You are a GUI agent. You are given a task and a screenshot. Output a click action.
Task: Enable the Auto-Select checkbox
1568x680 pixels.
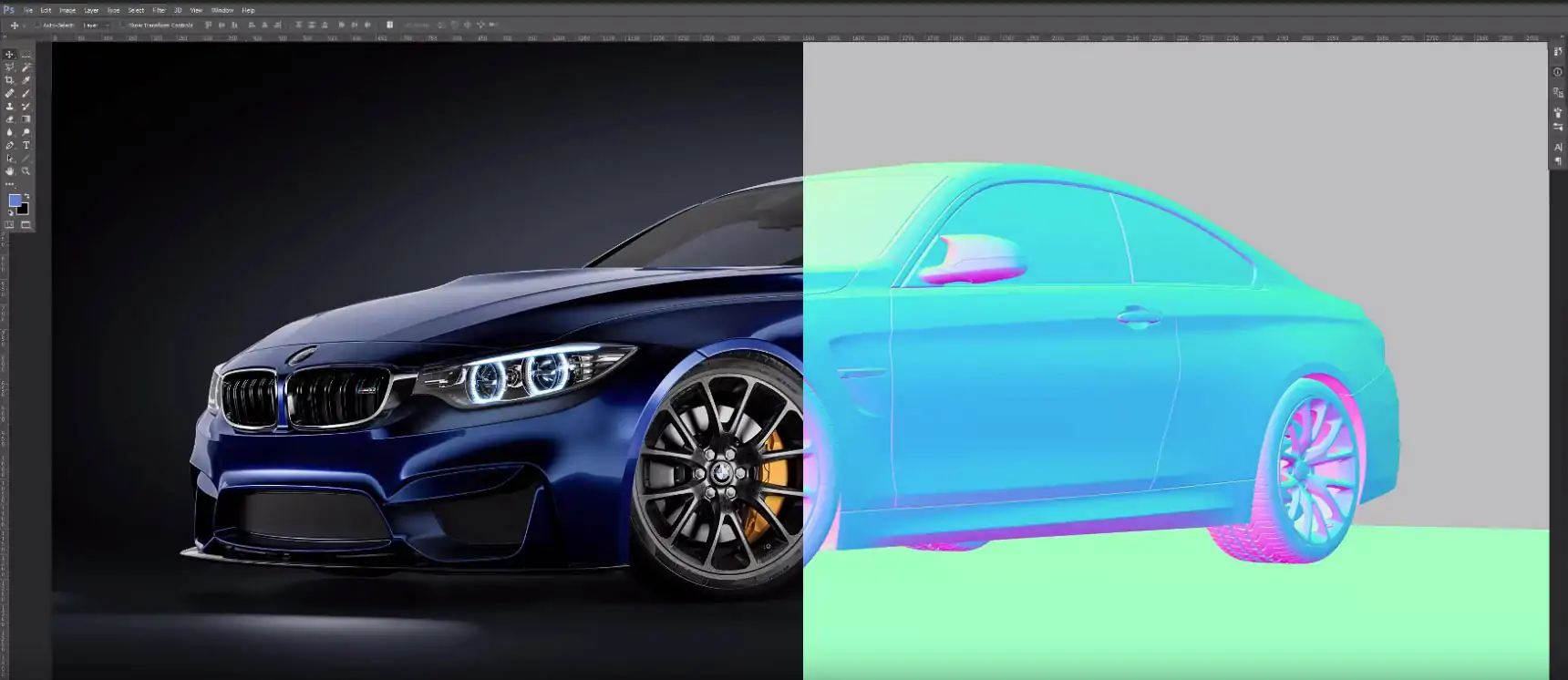pyautogui.click(x=37, y=26)
